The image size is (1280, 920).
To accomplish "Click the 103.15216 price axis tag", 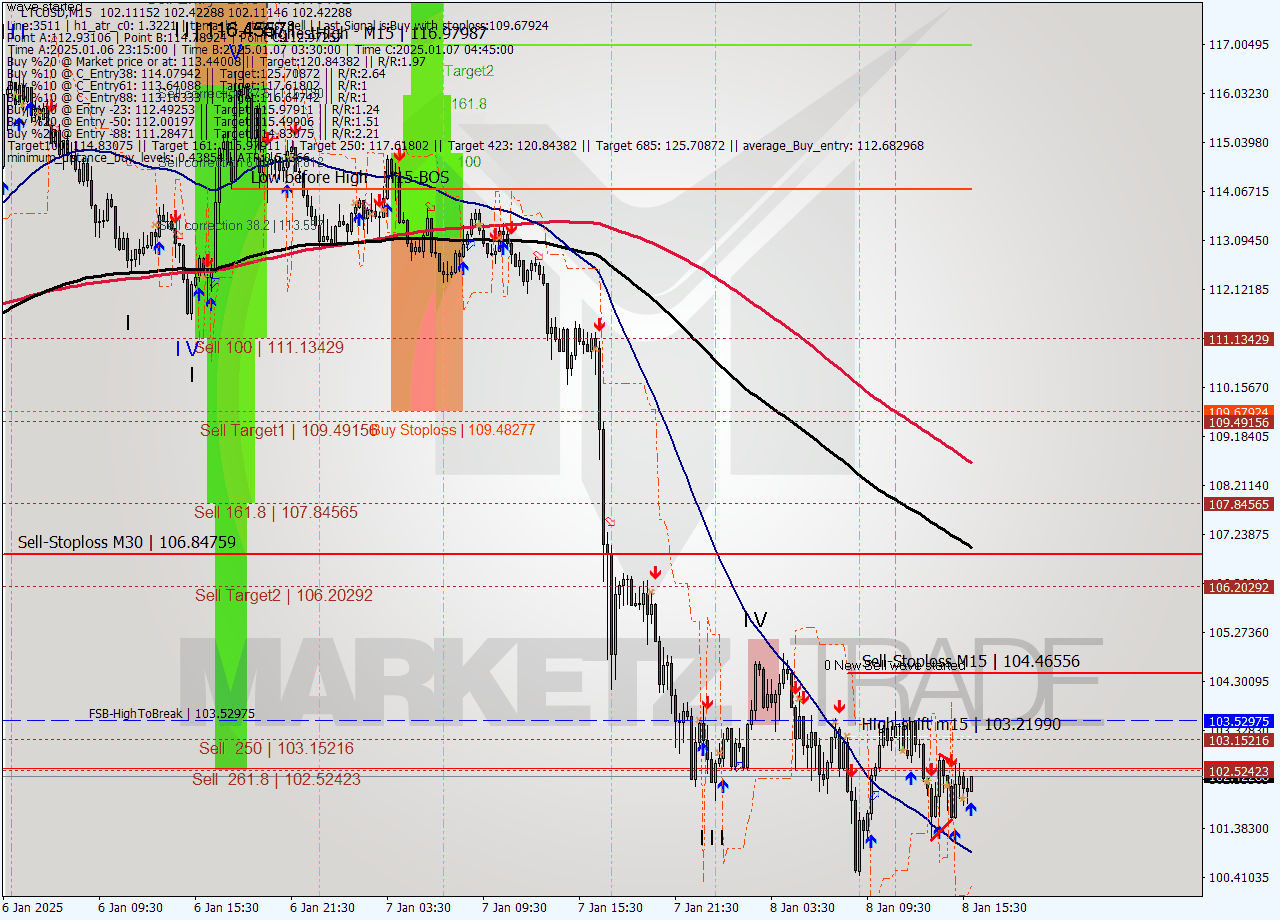I will [x=1240, y=740].
